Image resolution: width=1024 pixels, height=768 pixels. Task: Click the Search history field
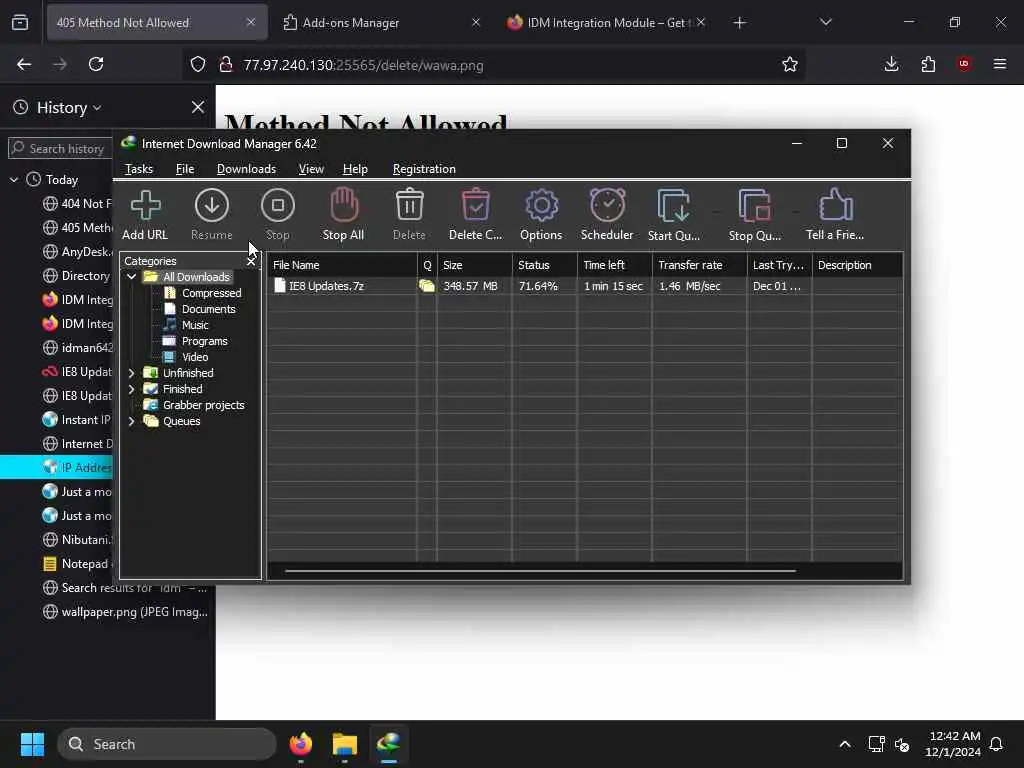pyautogui.click(x=60, y=149)
